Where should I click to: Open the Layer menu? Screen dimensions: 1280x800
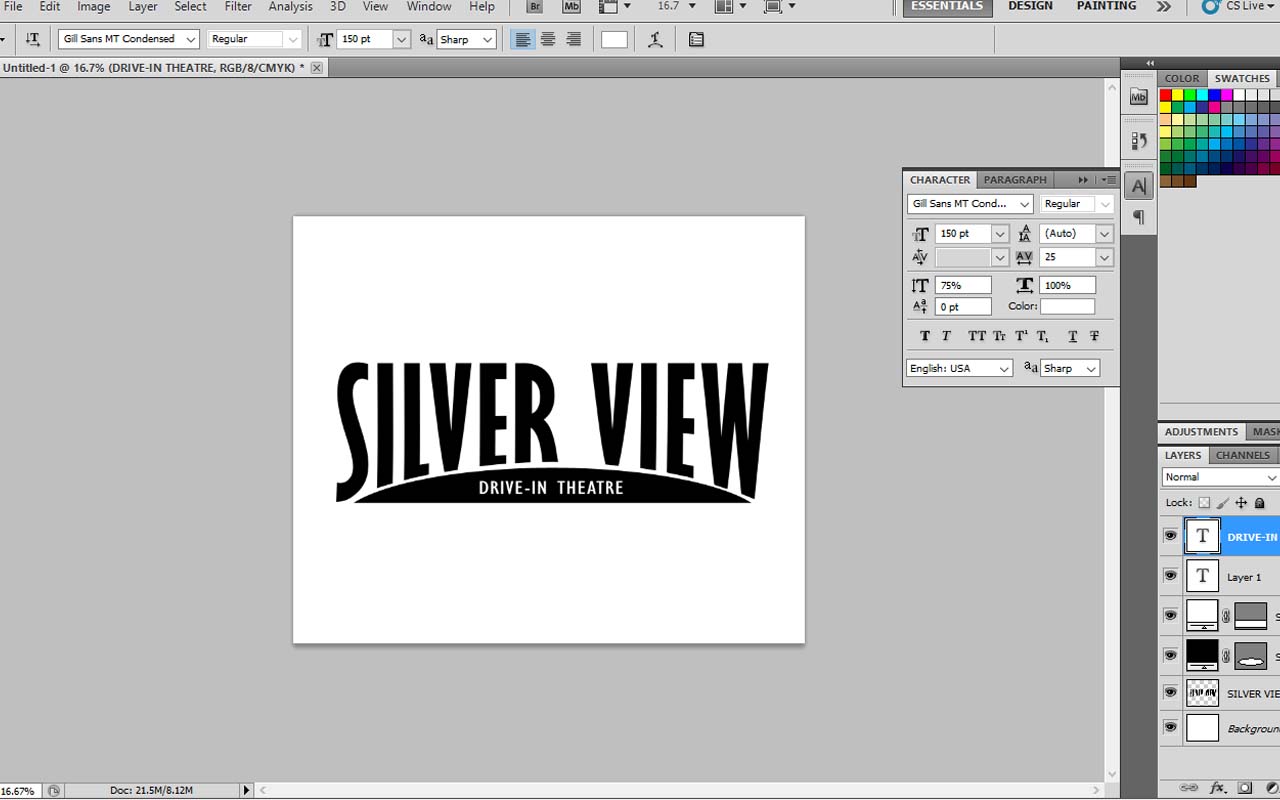(143, 6)
